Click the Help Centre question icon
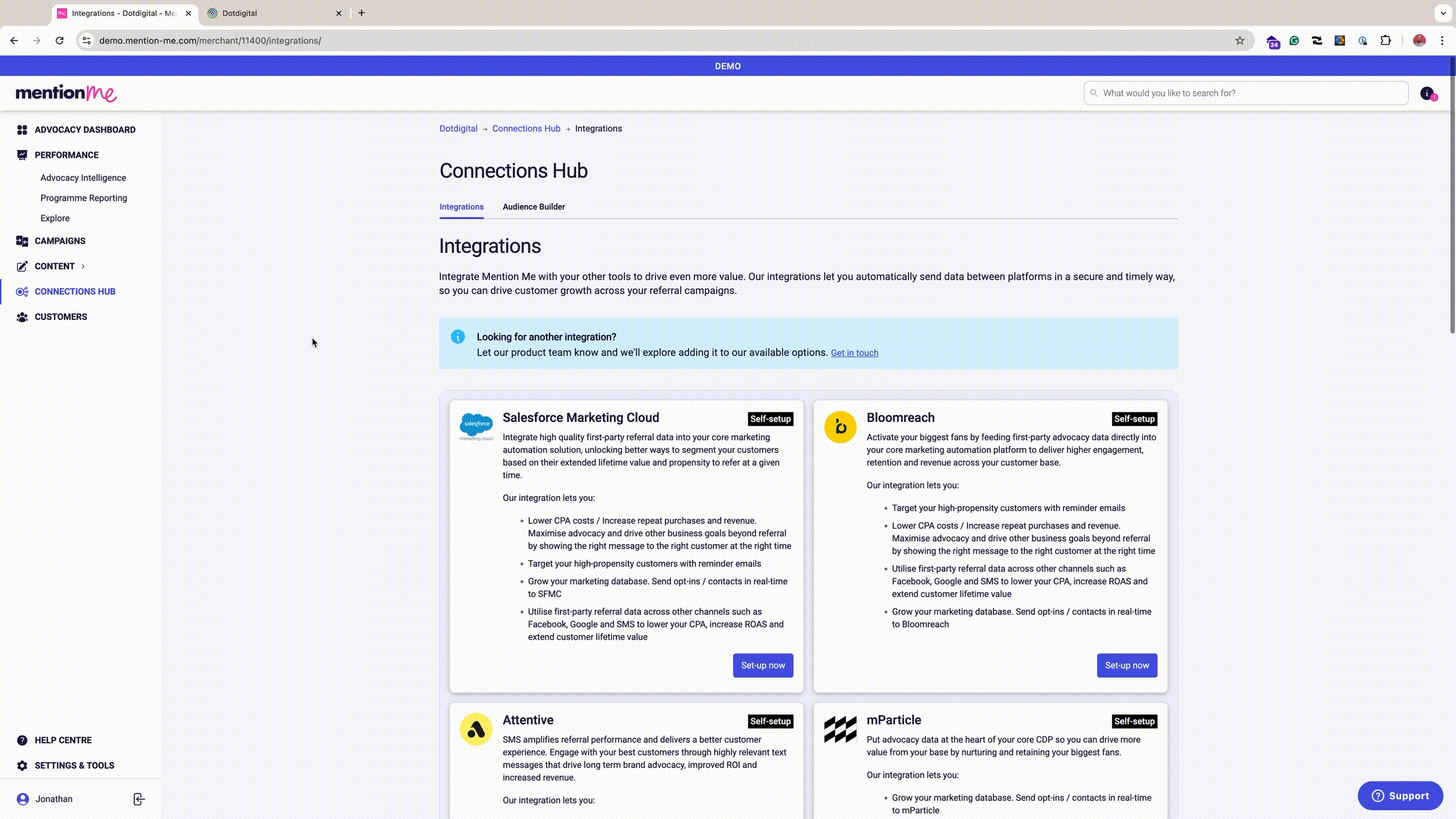1456x819 pixels. [22, 740]
